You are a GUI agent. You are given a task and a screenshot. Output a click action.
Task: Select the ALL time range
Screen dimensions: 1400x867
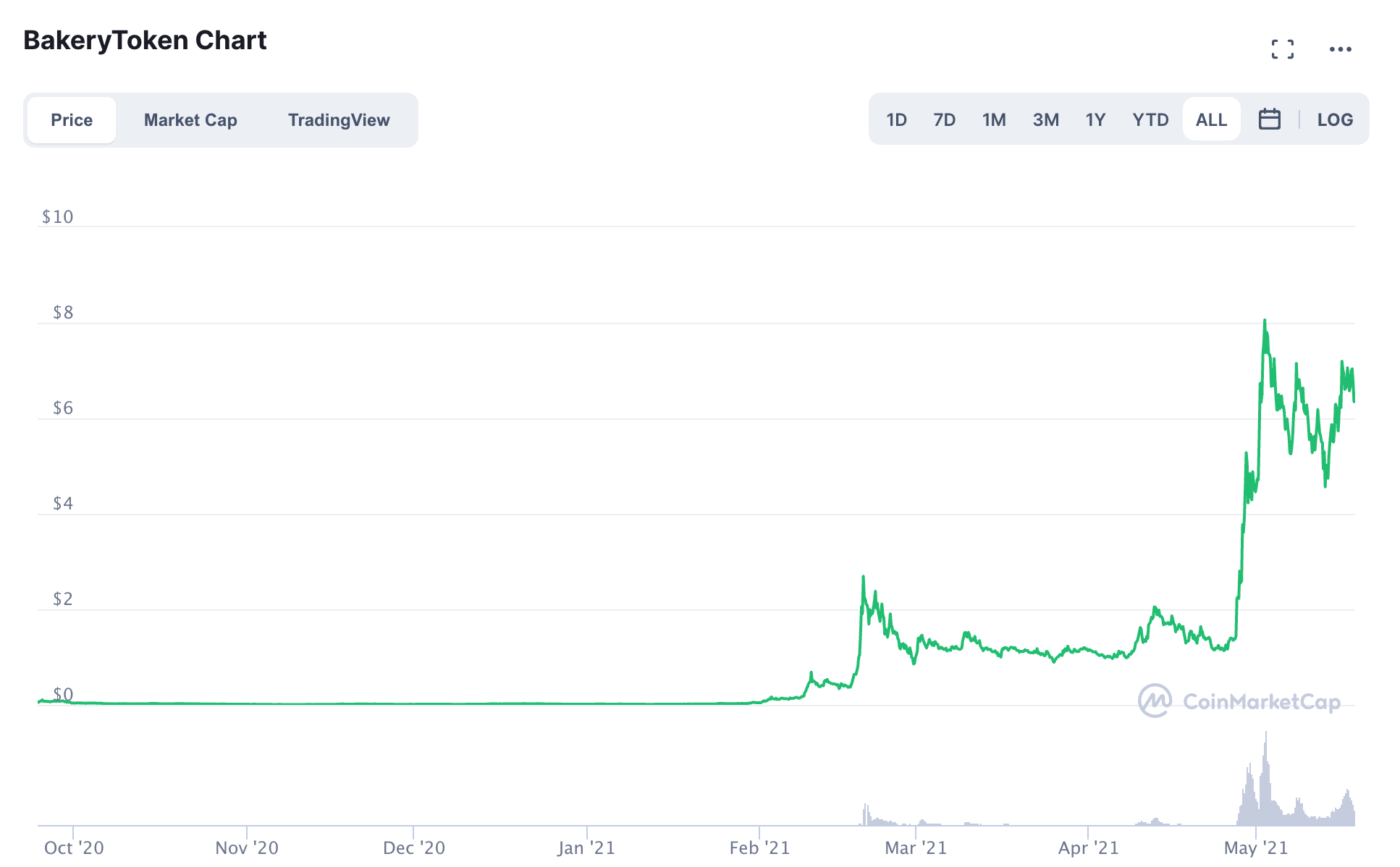click(x=1211, y=119)
